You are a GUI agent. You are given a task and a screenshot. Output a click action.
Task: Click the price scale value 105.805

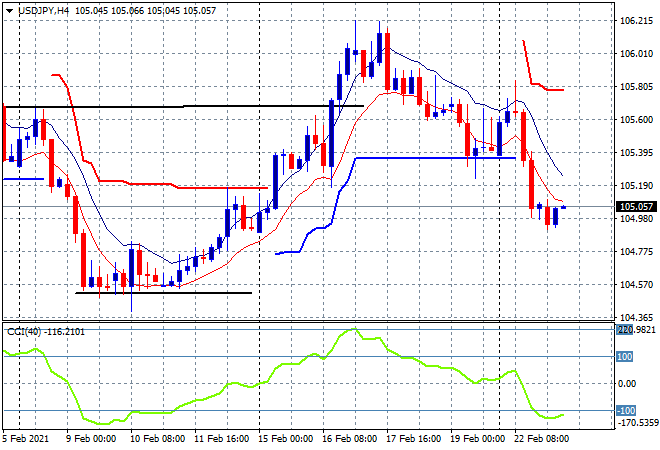(636, 87)
